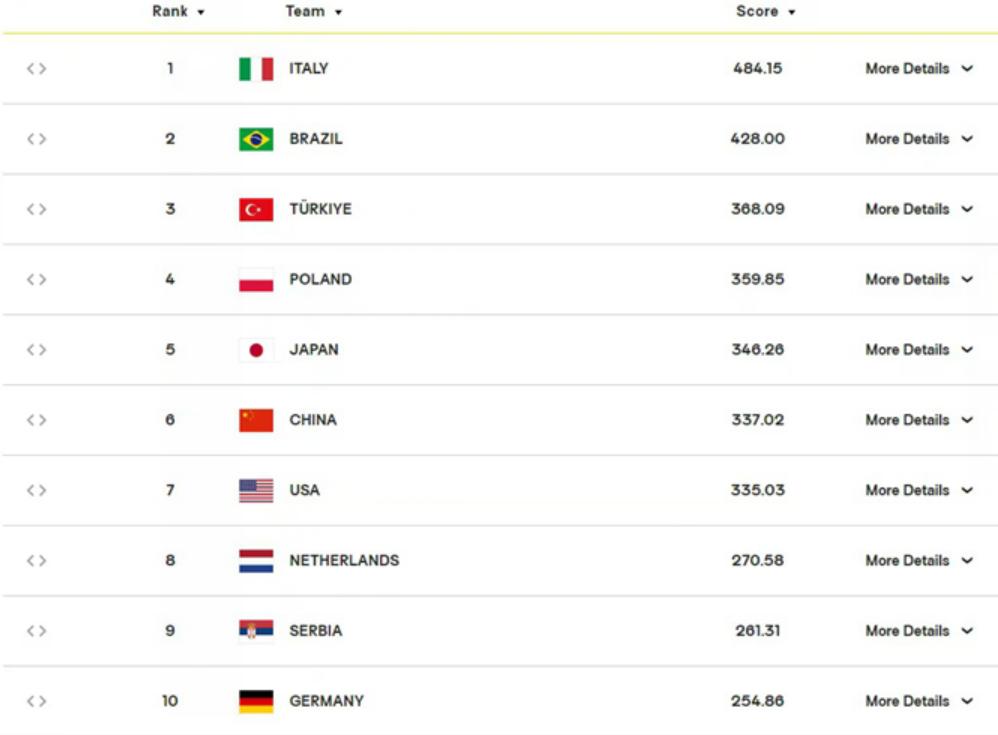This screenshot has height=735, width=998.
Task: Click the Italy flag icon
Action: 256,69
